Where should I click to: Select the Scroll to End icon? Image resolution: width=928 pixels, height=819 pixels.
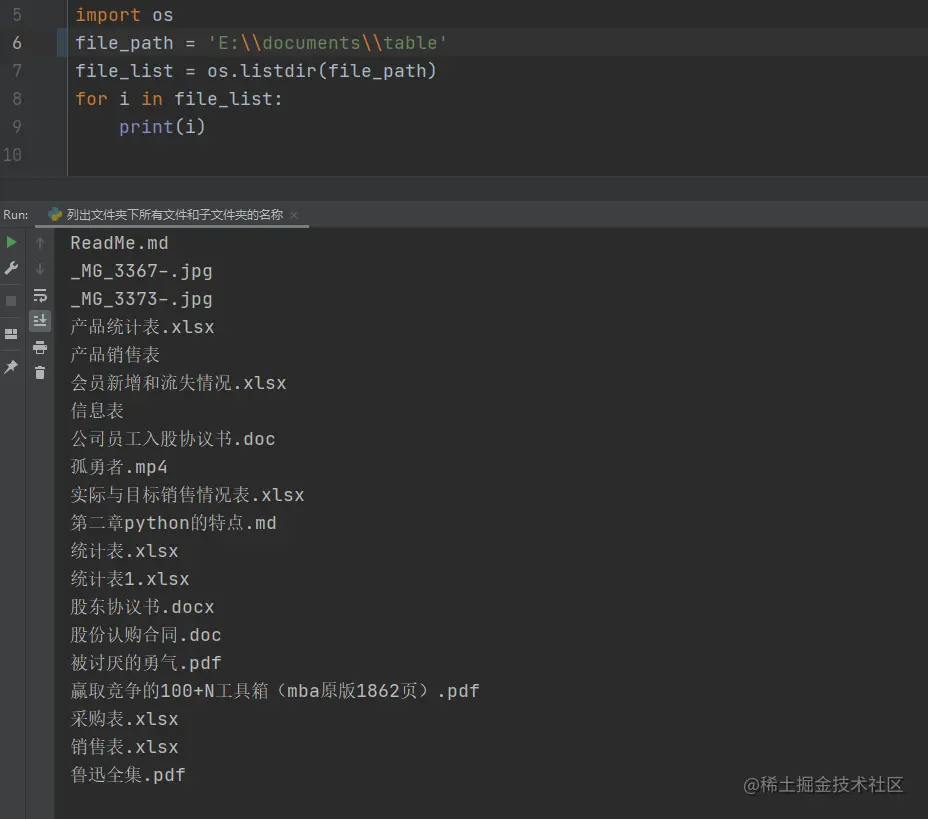[x=40, y=319]
